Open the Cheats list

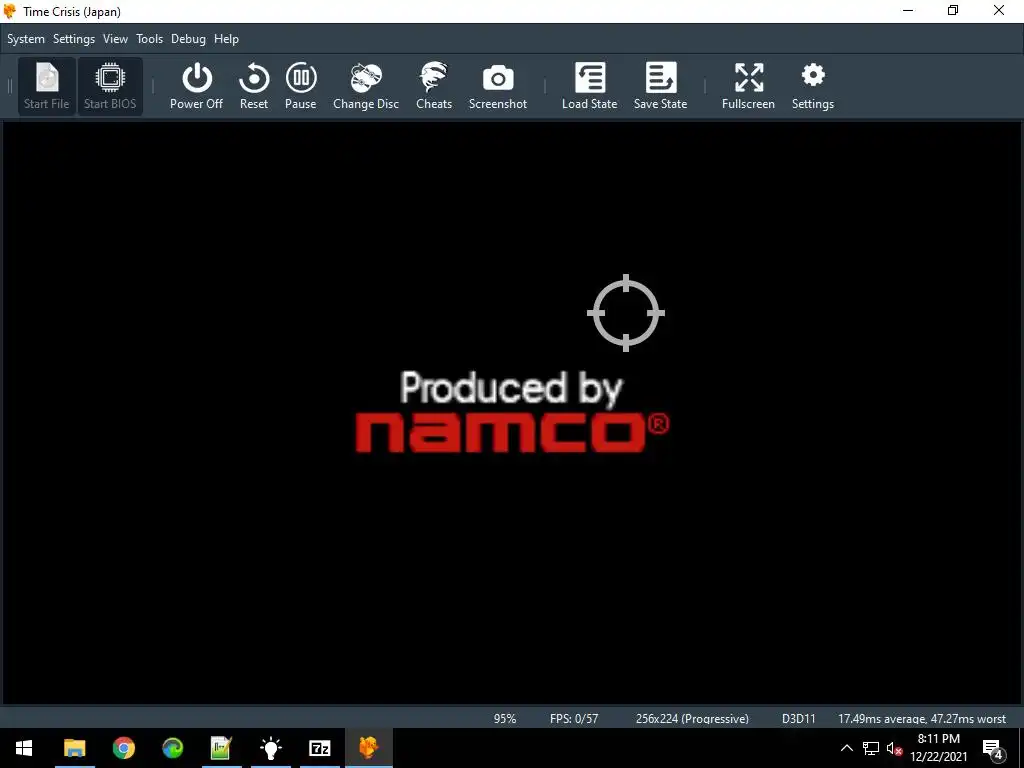pyautogui.click(x=434, y=86)
